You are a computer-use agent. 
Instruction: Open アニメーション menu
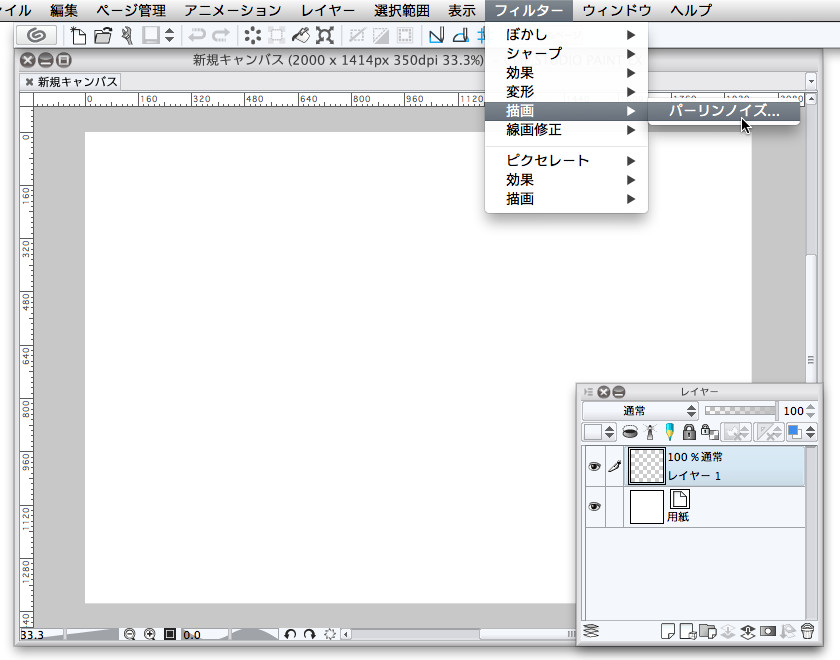[x=232, y=10]
